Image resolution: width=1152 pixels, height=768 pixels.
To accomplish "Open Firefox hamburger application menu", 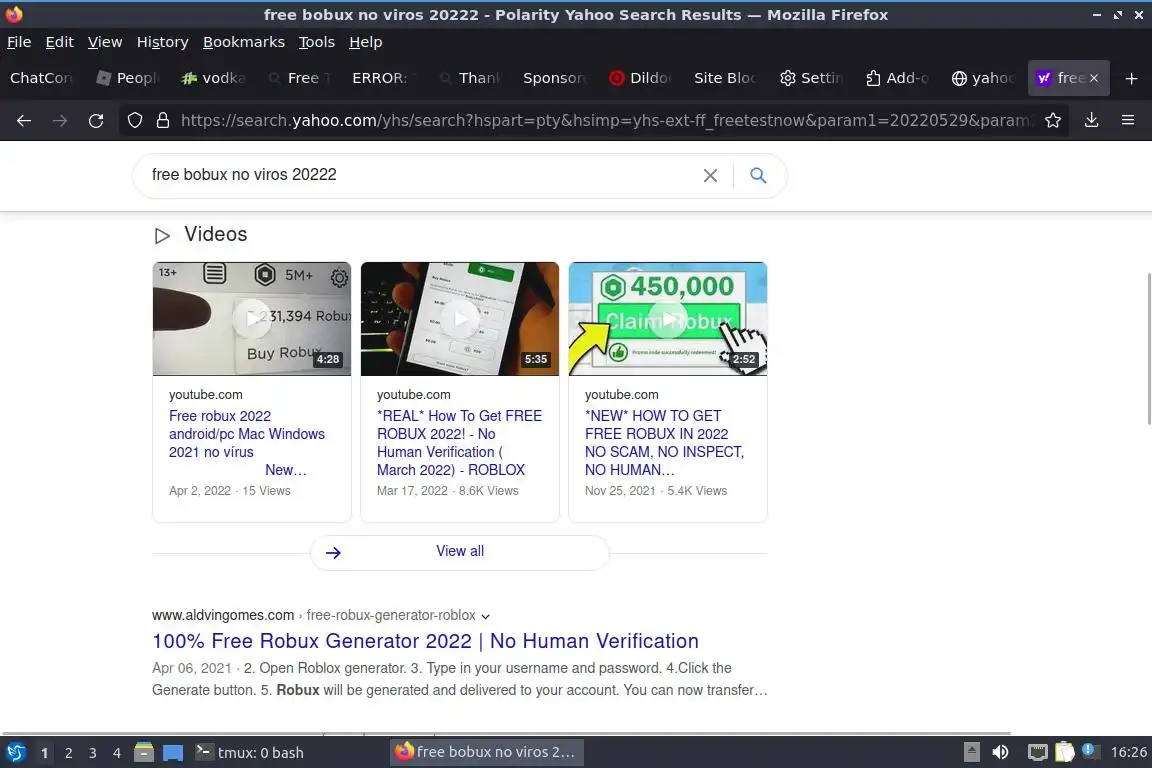I will [x=1128, y=120].
